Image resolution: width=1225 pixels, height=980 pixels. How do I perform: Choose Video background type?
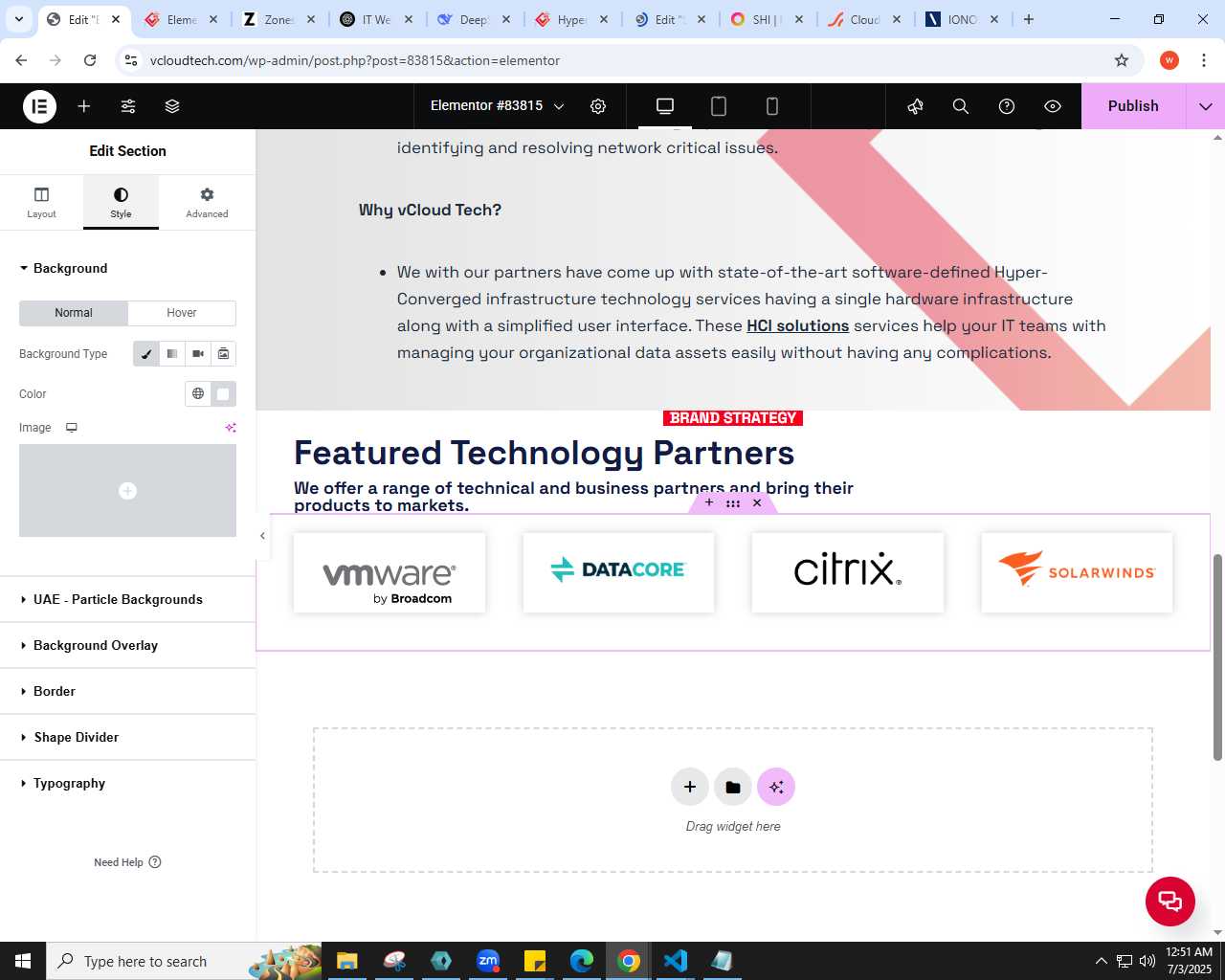(x=198, y=354)
